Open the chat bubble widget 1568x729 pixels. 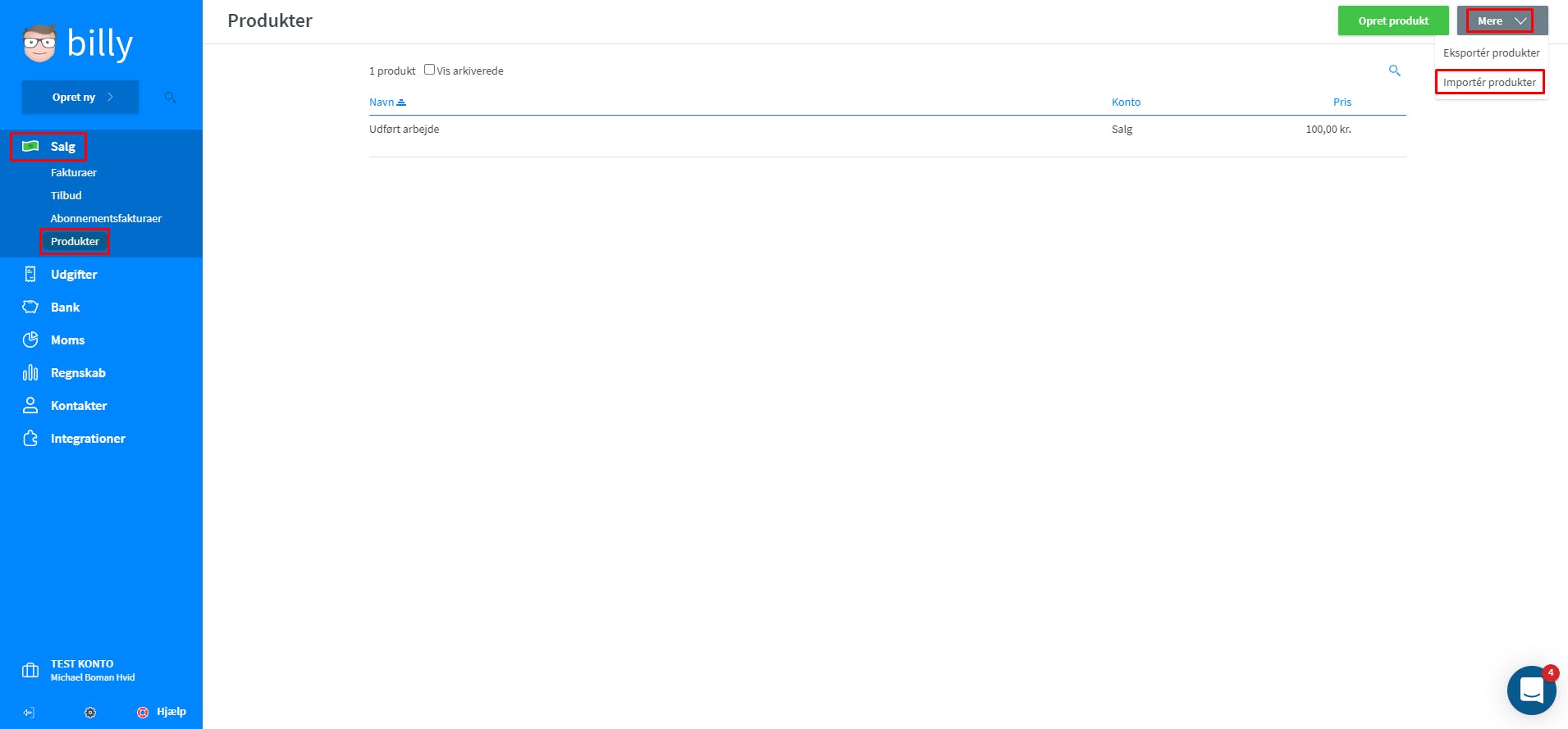click(x=1531, y=690)
